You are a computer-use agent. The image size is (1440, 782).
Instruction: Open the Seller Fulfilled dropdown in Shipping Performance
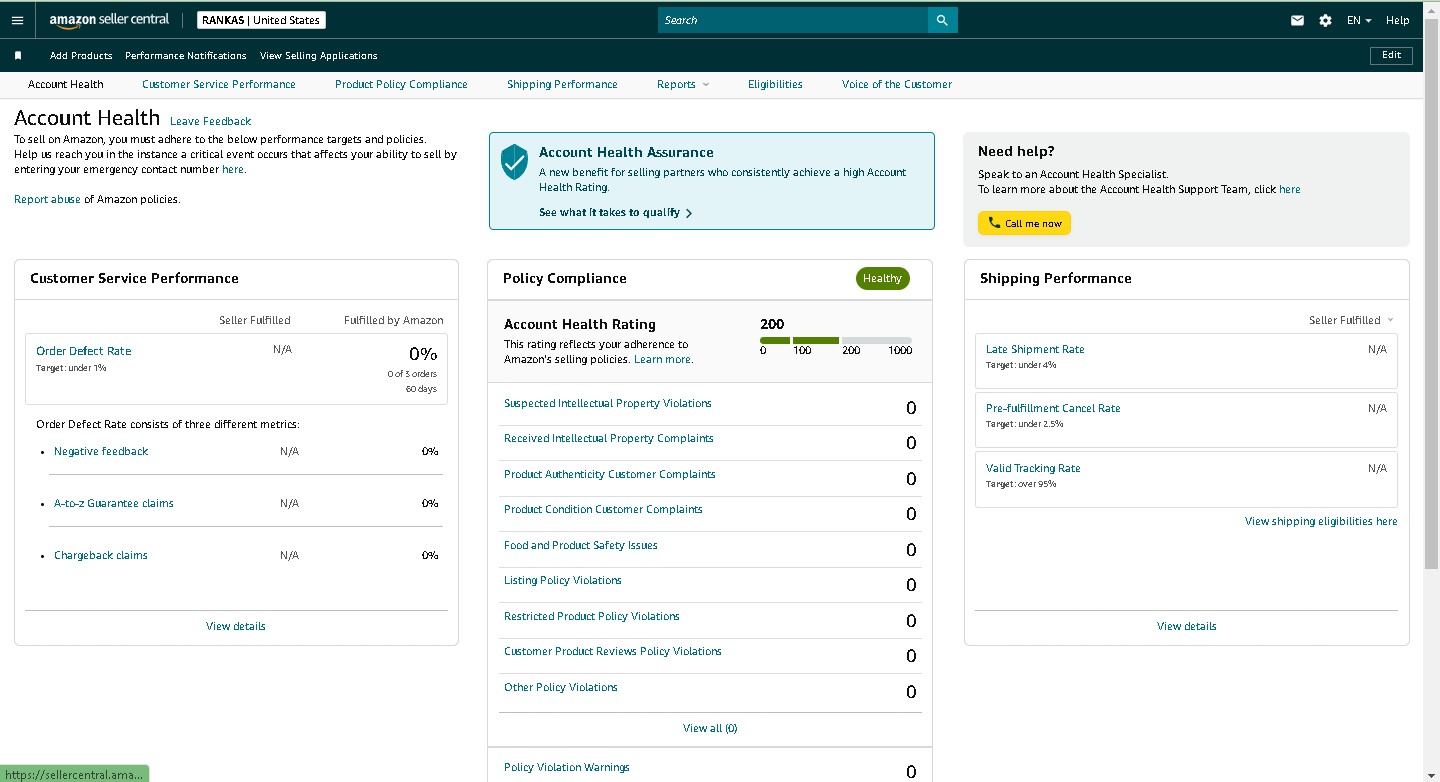pos(1351,320)
